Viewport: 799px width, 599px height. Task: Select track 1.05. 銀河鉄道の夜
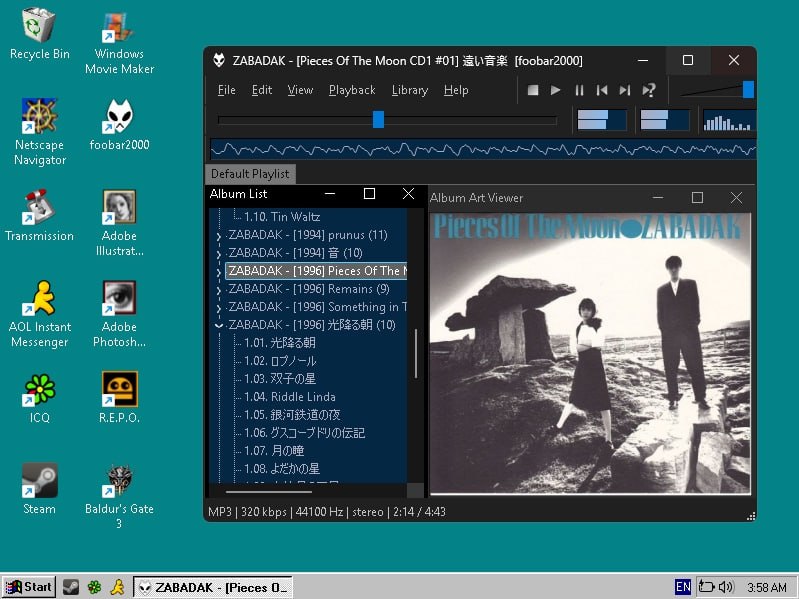(292, 415)
